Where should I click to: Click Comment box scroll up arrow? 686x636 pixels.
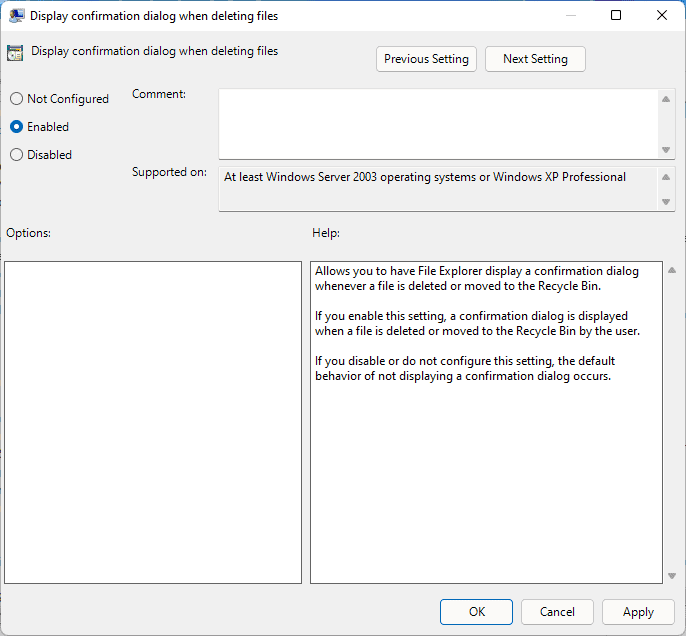click(666, 99)
